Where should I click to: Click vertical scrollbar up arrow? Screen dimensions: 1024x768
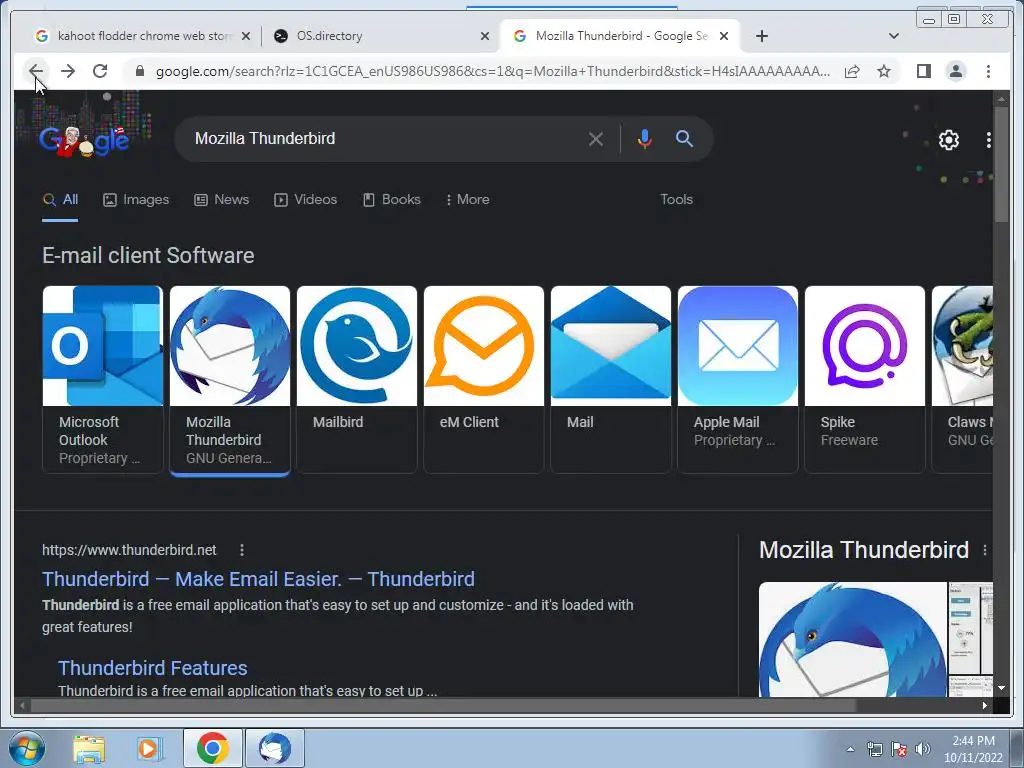coord(1001,99)
